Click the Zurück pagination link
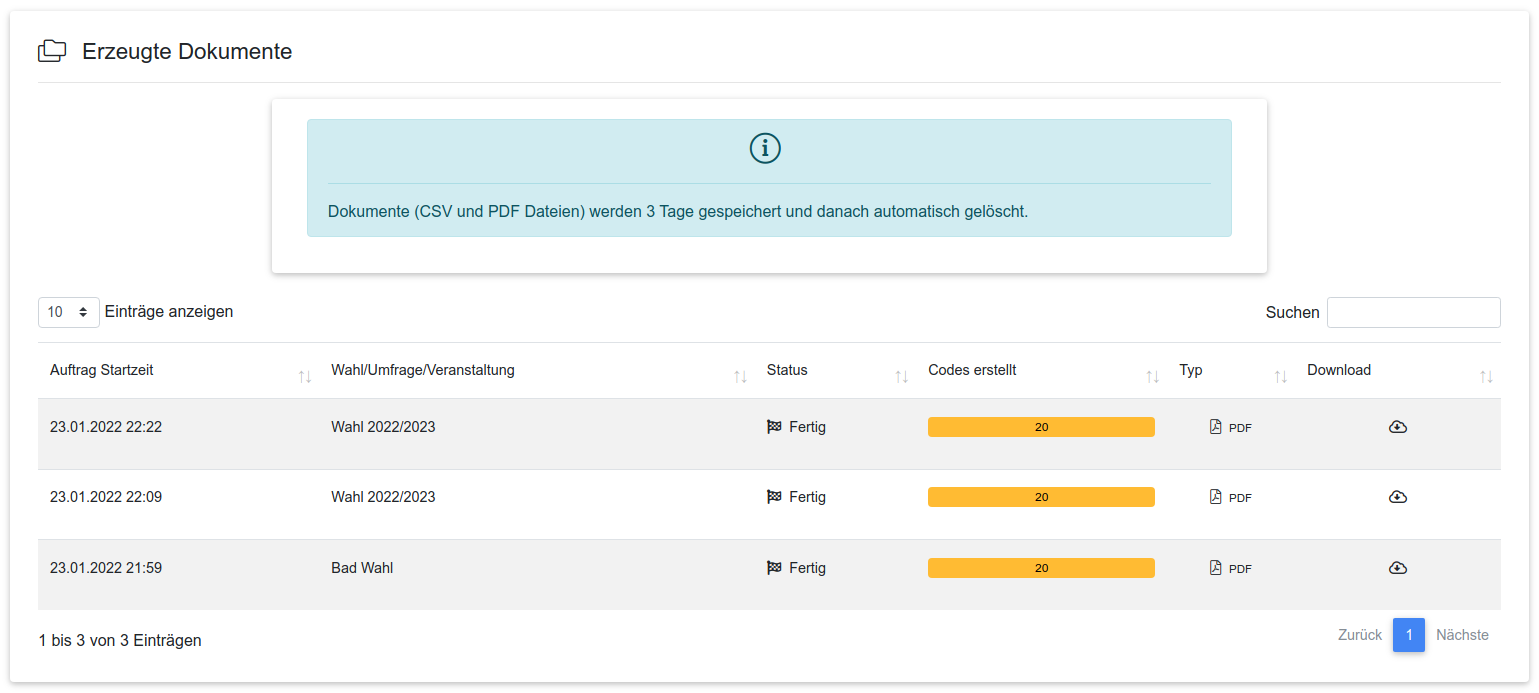The width and height of the screenshot is (1539, 693). pyautogui.click(x=1360, y=635)
